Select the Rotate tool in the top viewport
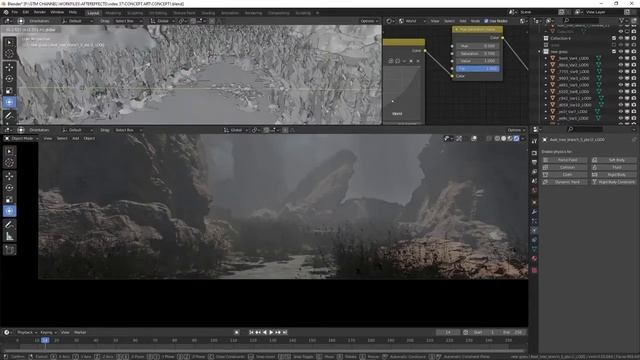 9,78
